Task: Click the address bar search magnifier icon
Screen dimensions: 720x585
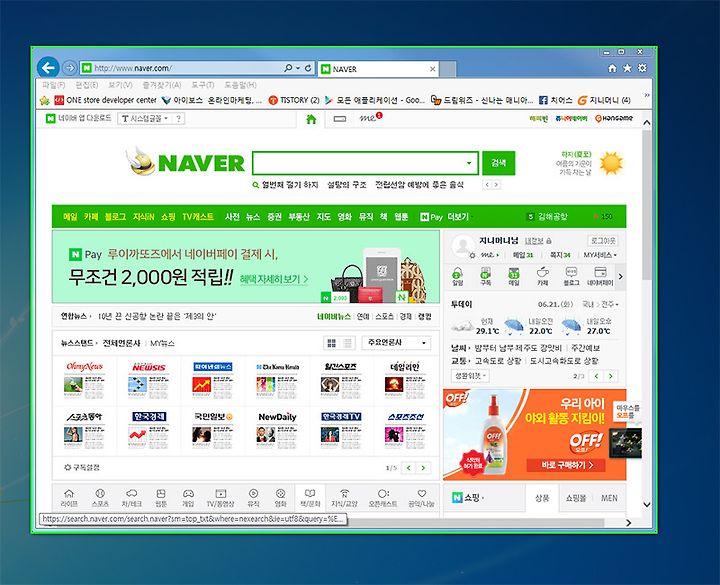Action: (288, 68)
